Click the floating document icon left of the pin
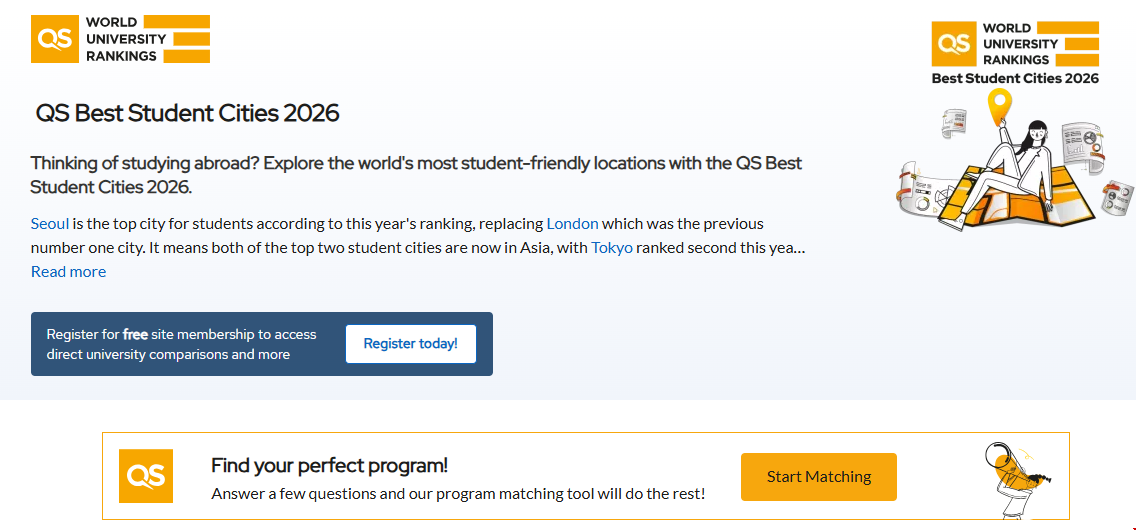This screenshot has height=530, width=1136. point(954,122)
